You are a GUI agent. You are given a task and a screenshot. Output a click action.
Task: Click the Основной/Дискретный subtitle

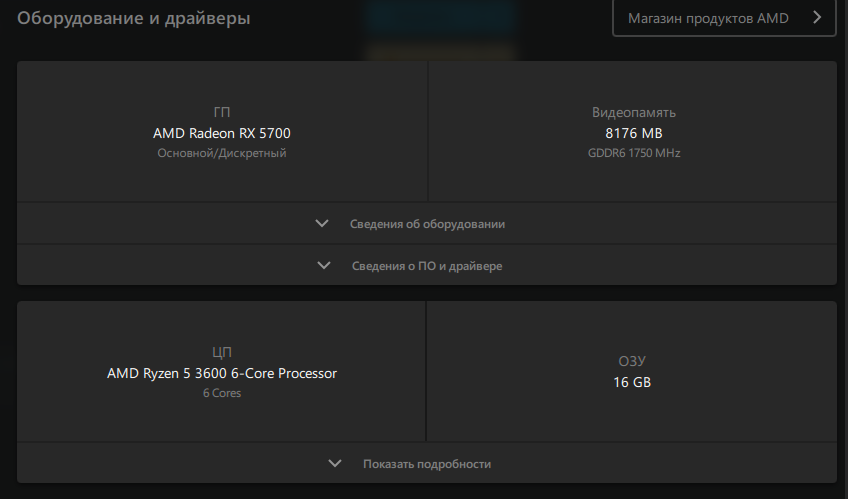[222, 153]
